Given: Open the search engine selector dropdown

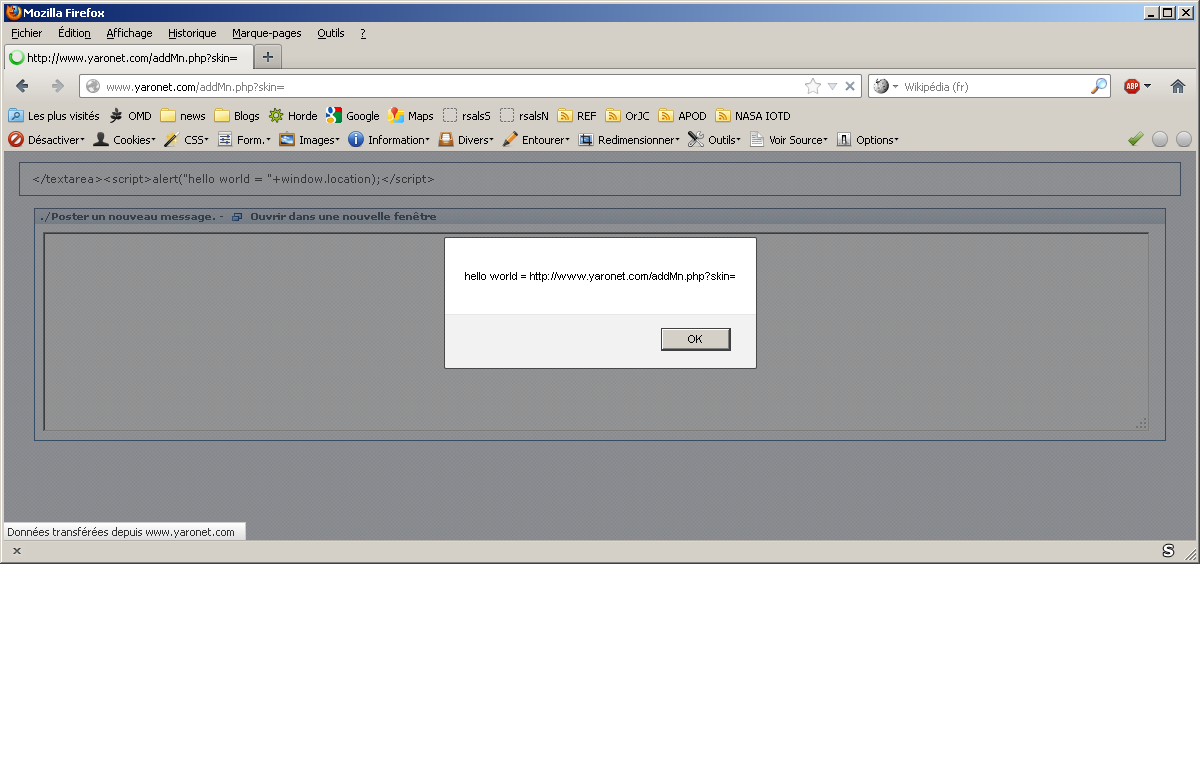Looking at the screenshot, I should [885, 86].
